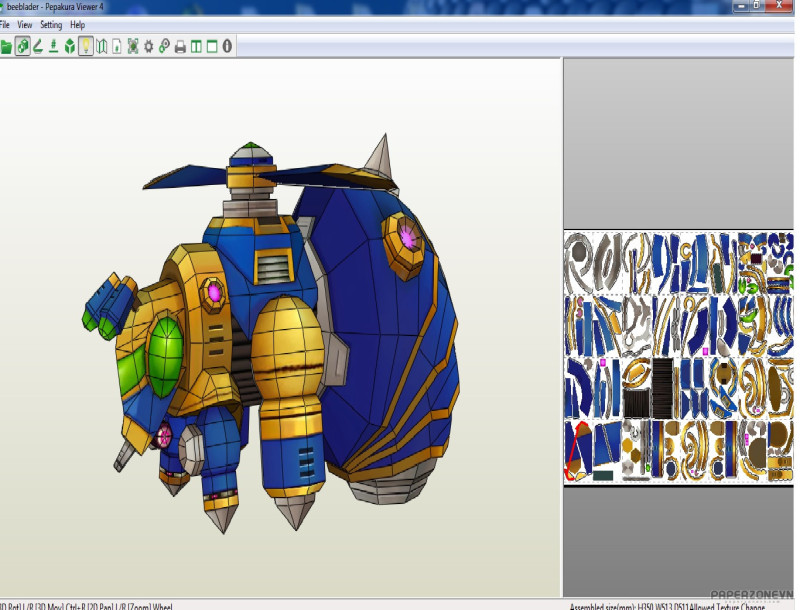Image resolution: width=800 pixels, height=610 pixels.
Task: Toggle the light bulb lighting button
Action: (86, 46)
